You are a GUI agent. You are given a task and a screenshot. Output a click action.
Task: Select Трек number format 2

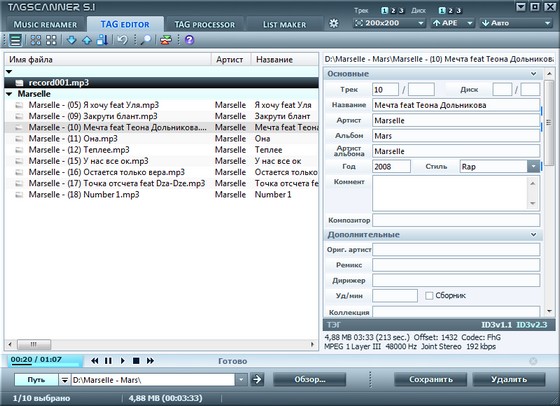393,11
